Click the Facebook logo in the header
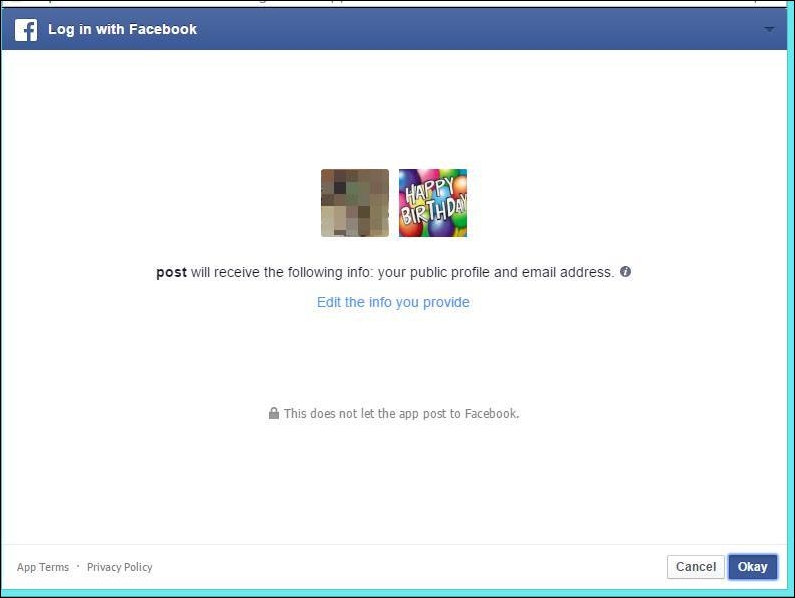The image size is (795, 598). coord(26,29)
